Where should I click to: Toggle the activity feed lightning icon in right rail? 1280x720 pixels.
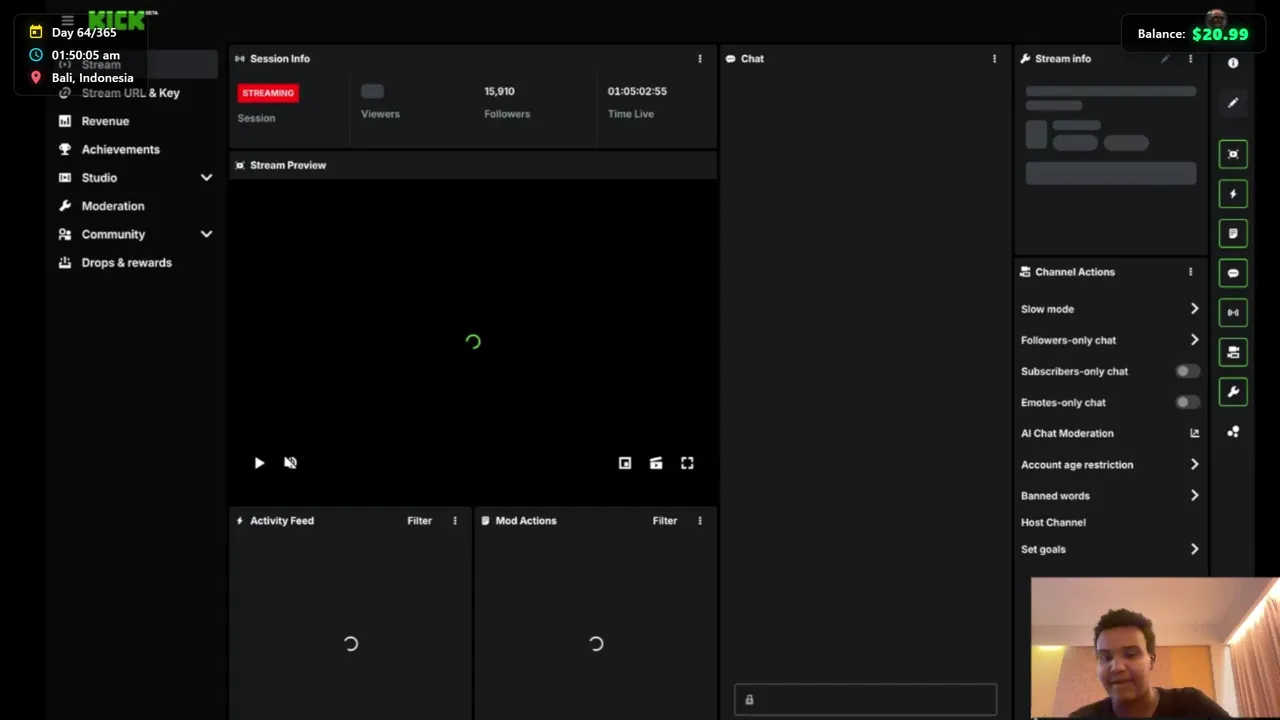(x=1233, y=194)
